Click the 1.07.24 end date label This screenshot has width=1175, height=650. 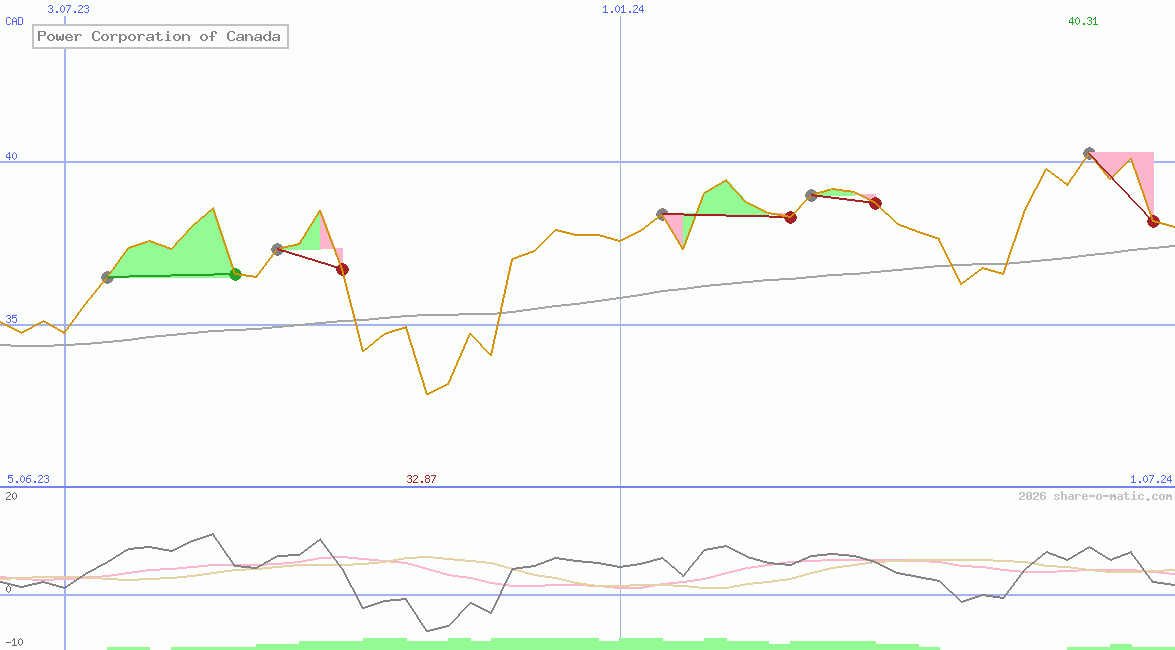click(1151, 479)
